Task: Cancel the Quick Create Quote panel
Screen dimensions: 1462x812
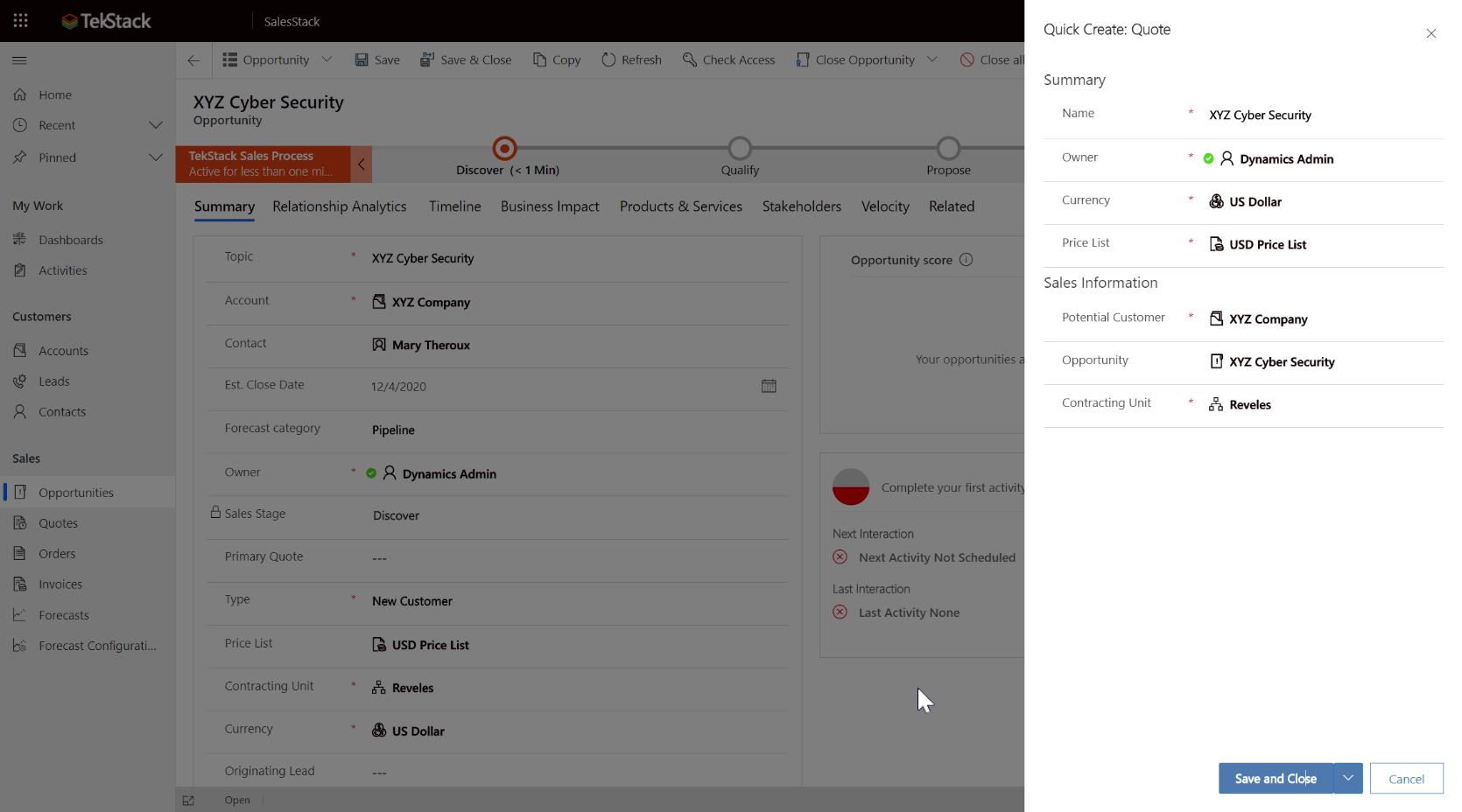Action: 1406,779
